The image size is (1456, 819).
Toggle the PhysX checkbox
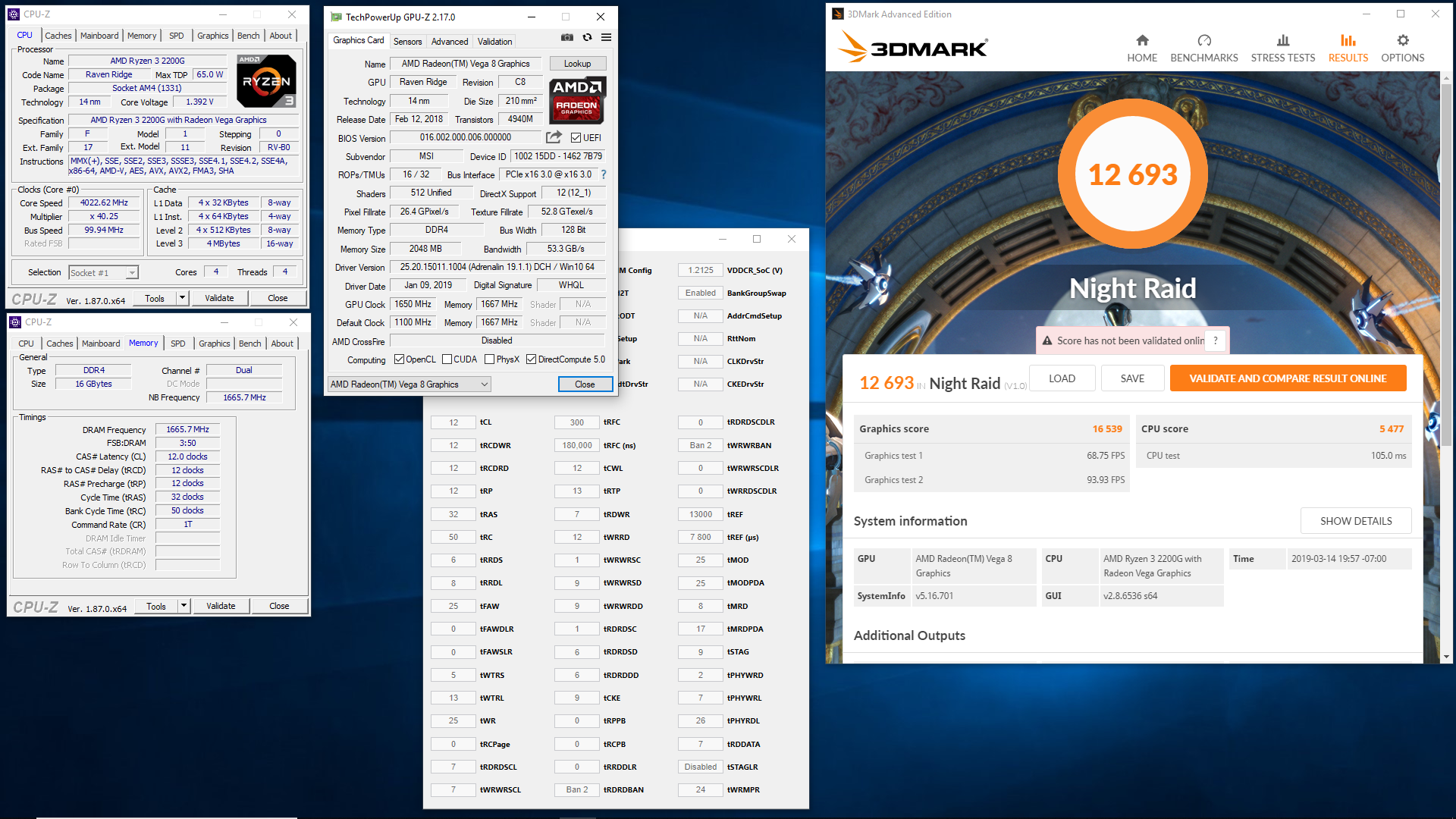489,359
